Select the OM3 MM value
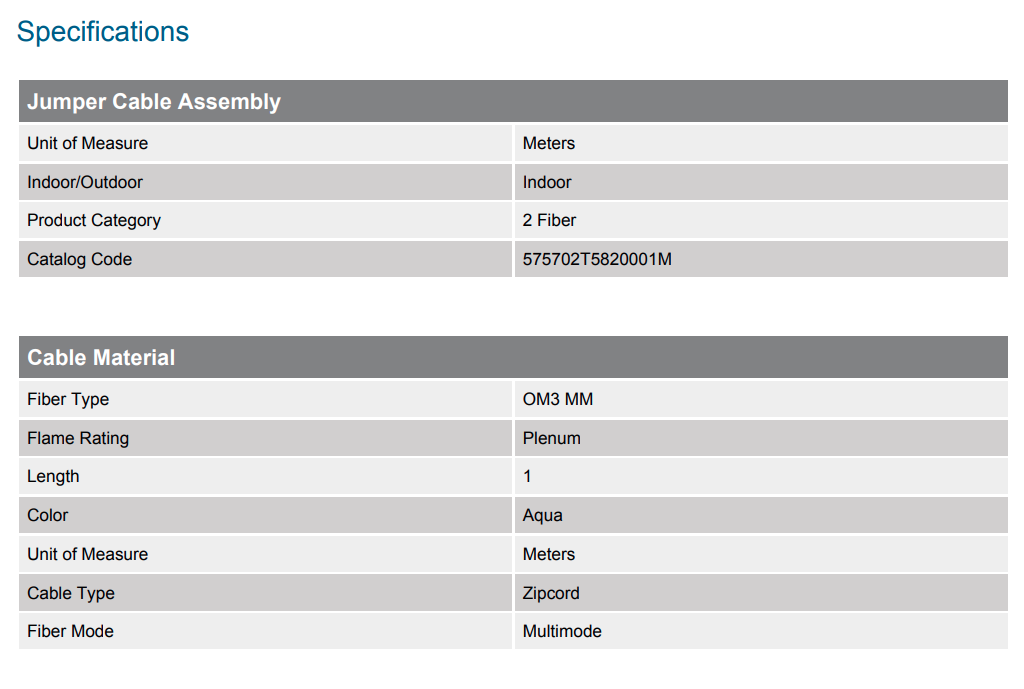The width and height of the screenshot is (1024, 689). click(x=558, y=399)
